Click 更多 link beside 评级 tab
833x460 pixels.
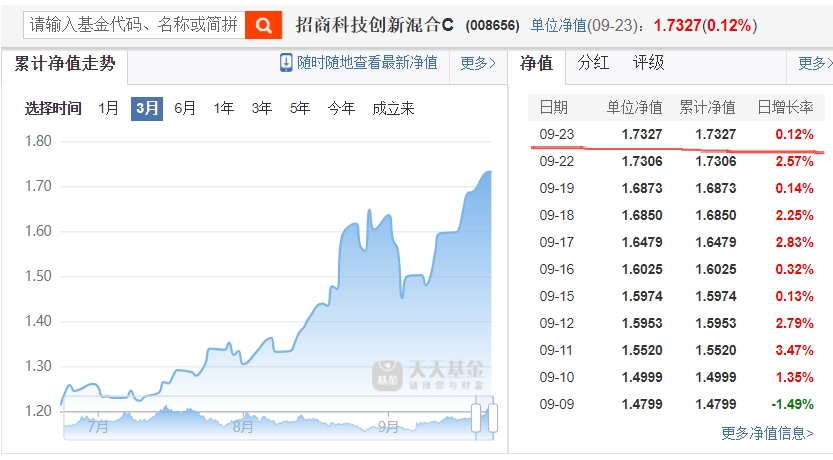[x=815, y=63]
